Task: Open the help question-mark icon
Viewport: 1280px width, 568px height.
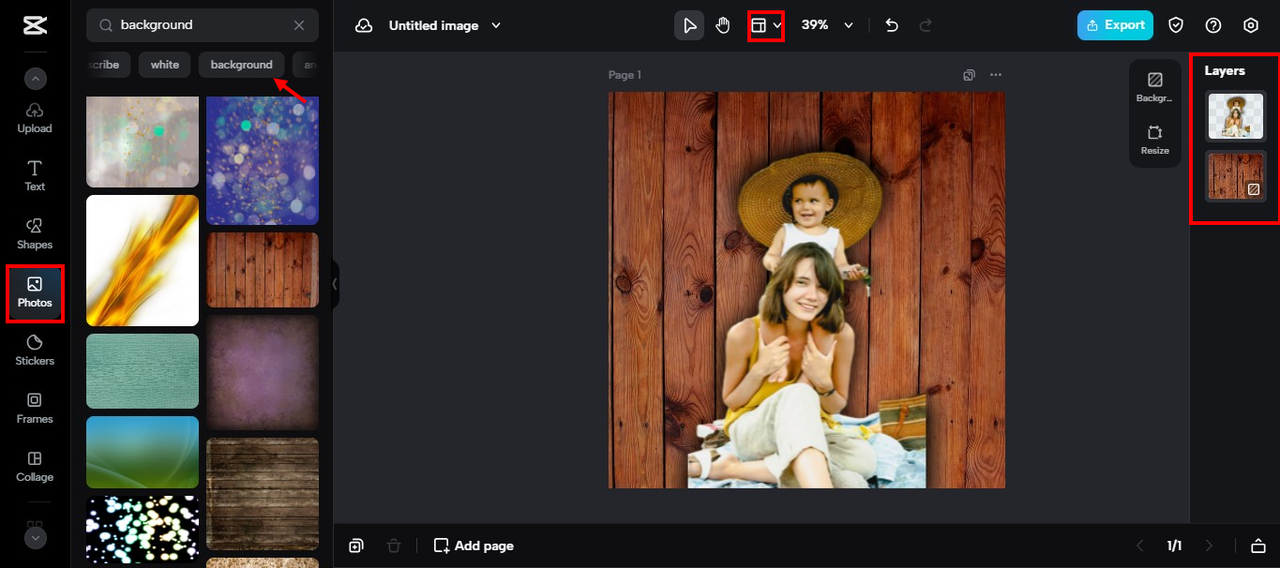Action: coord(1213,25)
